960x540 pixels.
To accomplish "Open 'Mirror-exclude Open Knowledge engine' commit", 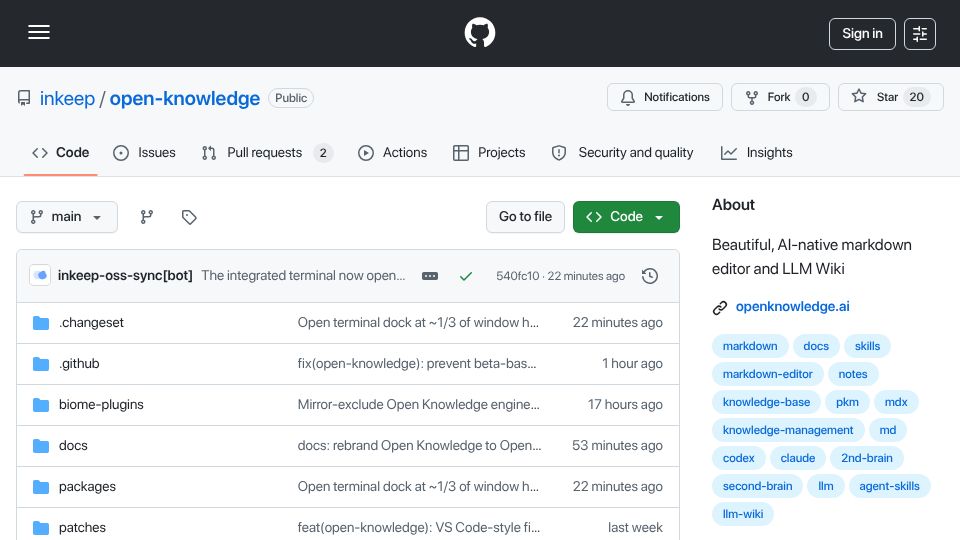I will tap(419, 405).
